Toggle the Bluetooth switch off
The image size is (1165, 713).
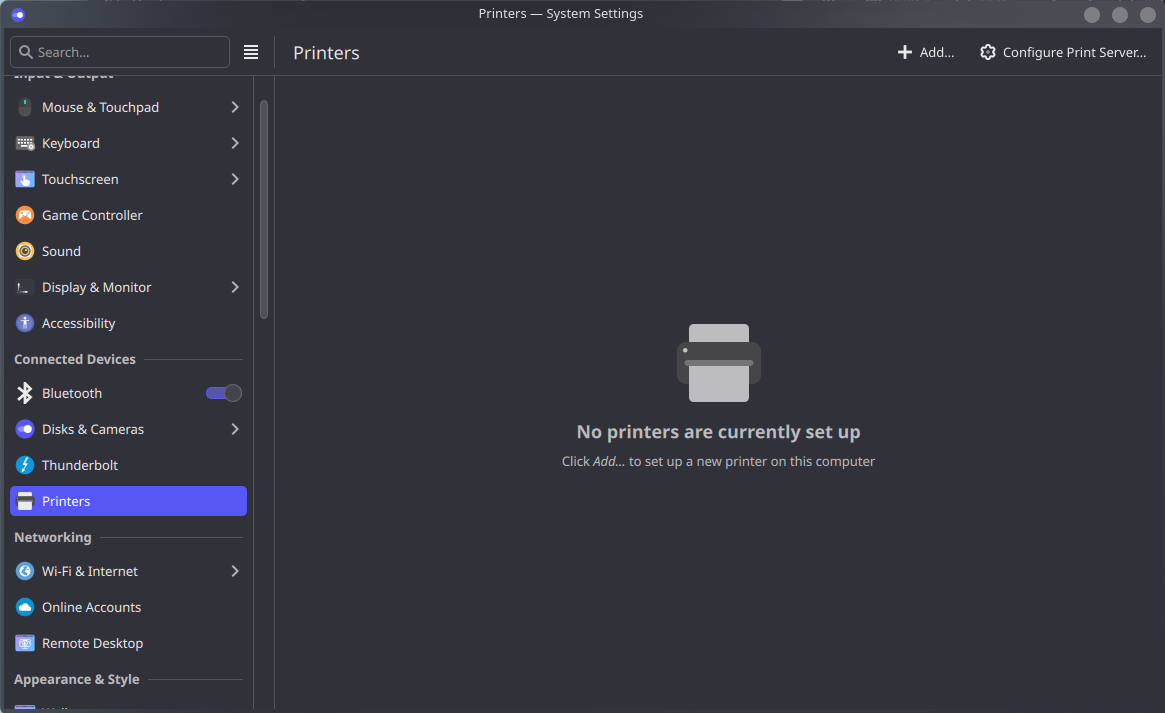tap(224, 393)
